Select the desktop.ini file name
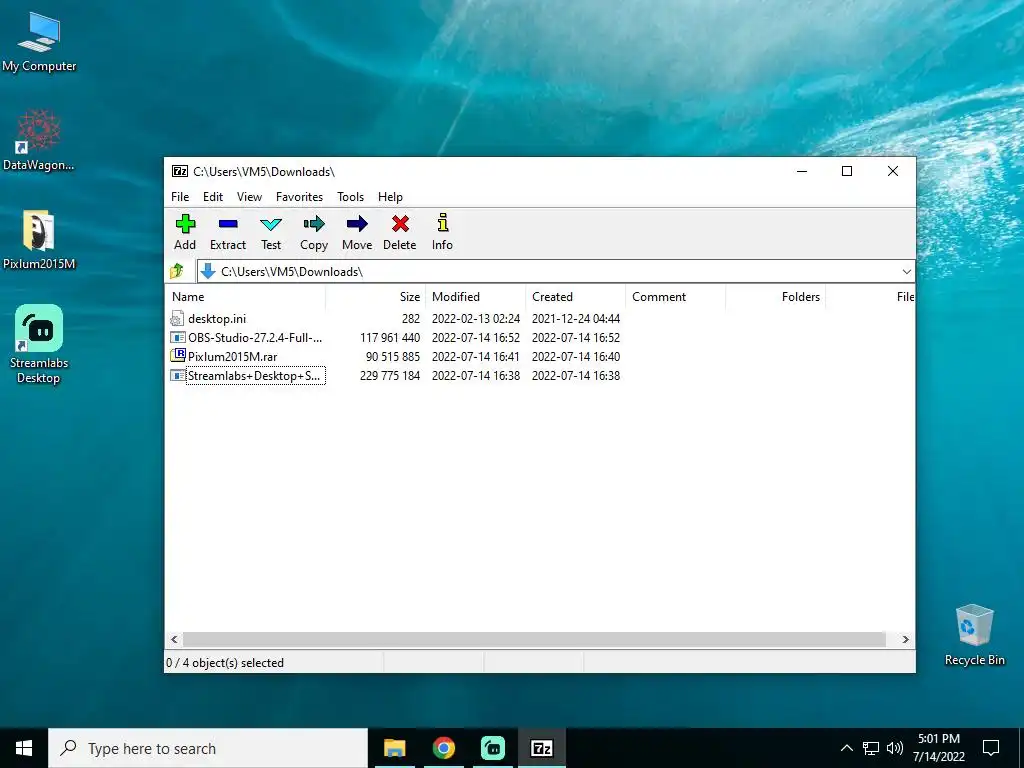1024x768 pixels. 217,319
